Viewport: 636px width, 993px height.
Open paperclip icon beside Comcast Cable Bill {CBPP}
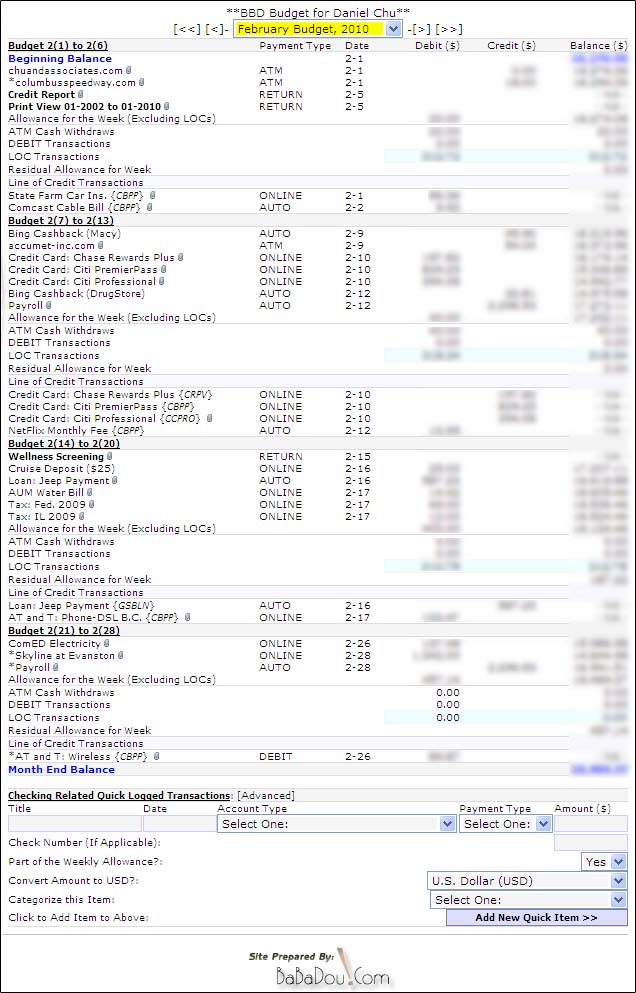[150, 208]
